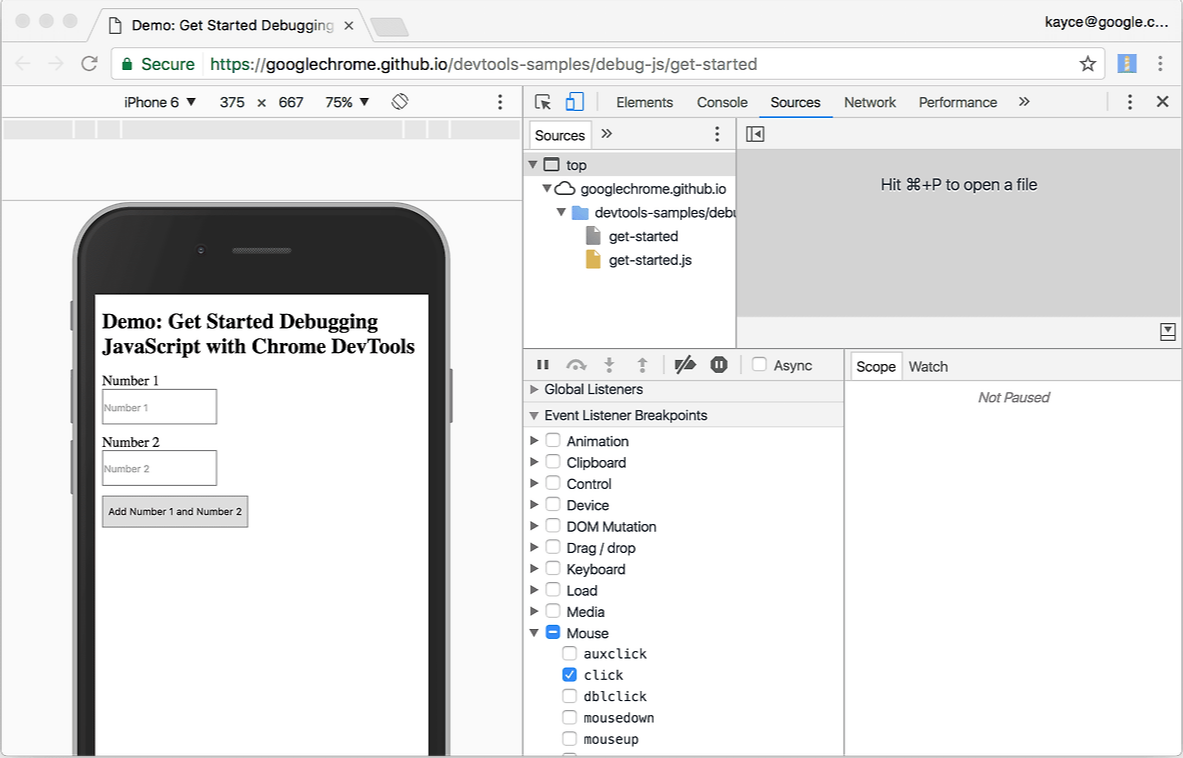Open device toolbar more options menu
Viewport: 1183px width, 758px height.
[x=499, y=102]
